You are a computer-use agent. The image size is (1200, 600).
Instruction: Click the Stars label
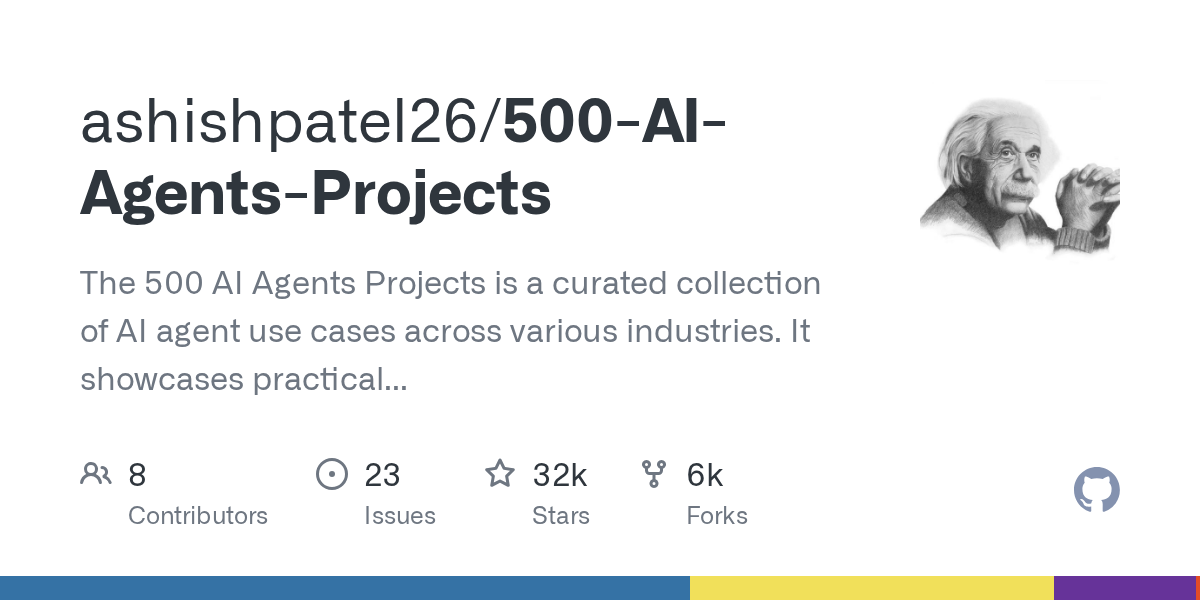coord(561,516)
